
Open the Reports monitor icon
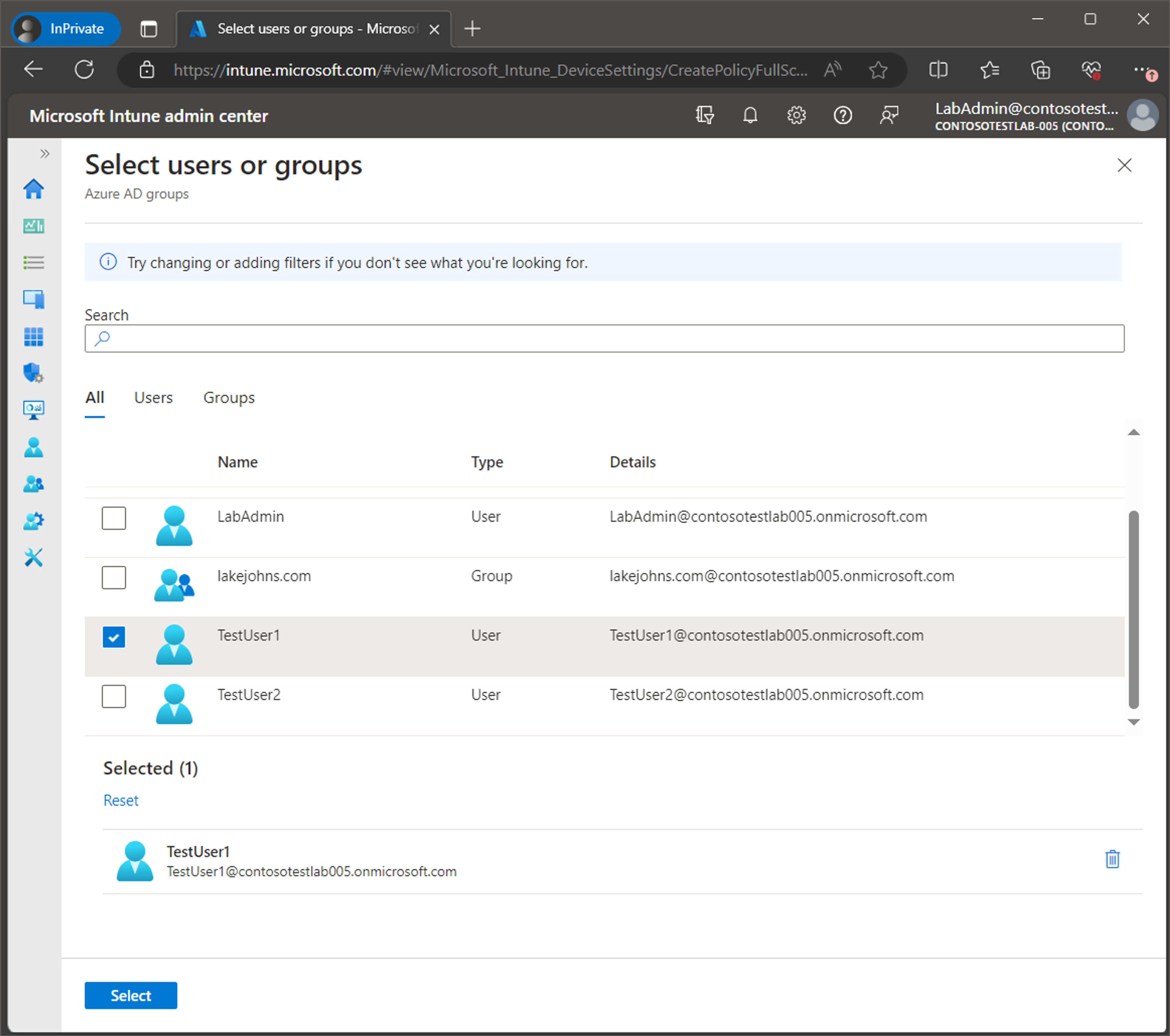[33, 410]
